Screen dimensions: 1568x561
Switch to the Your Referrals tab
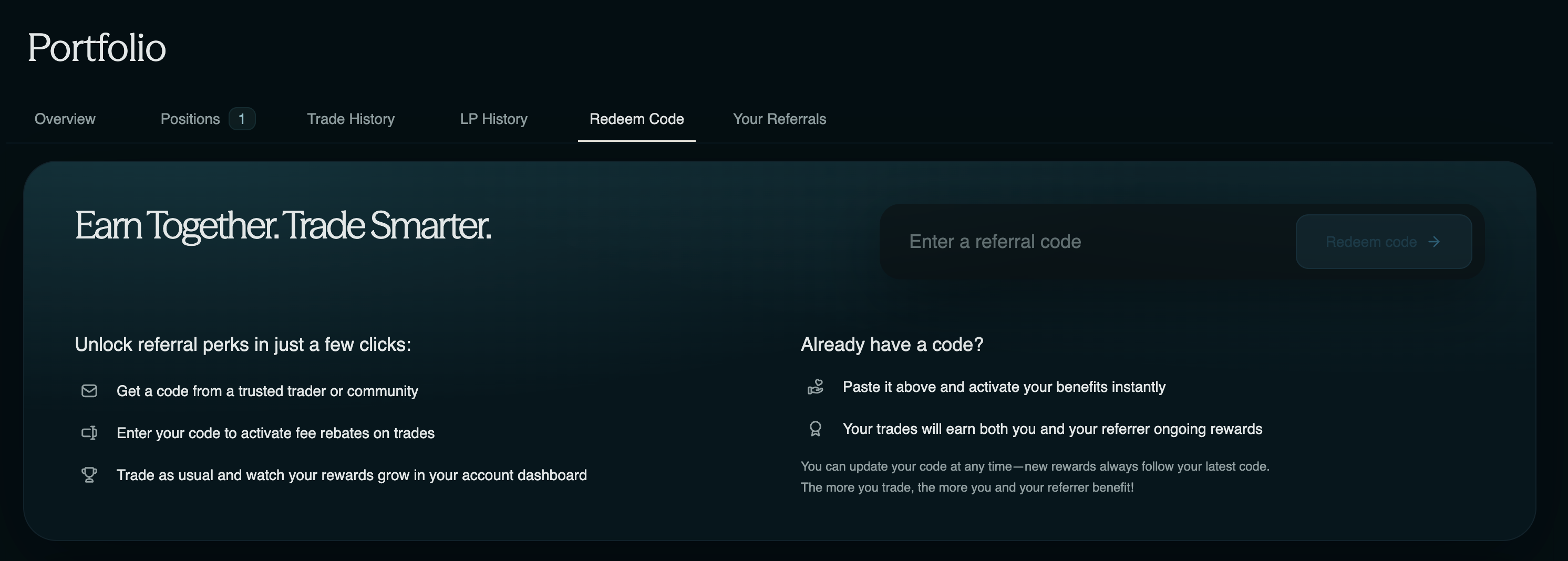tap(780, 119)
